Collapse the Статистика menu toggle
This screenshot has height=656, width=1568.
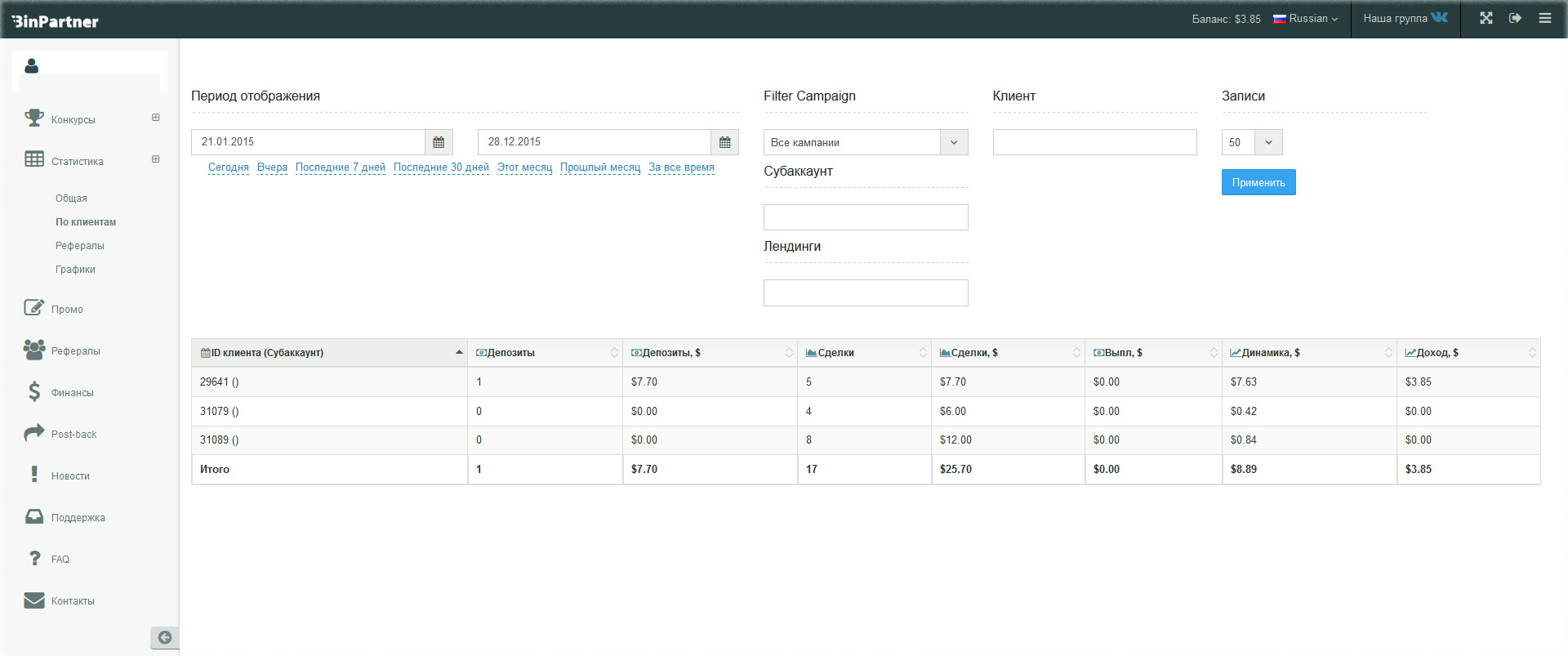pyautogui.click(x=155, y=159)
